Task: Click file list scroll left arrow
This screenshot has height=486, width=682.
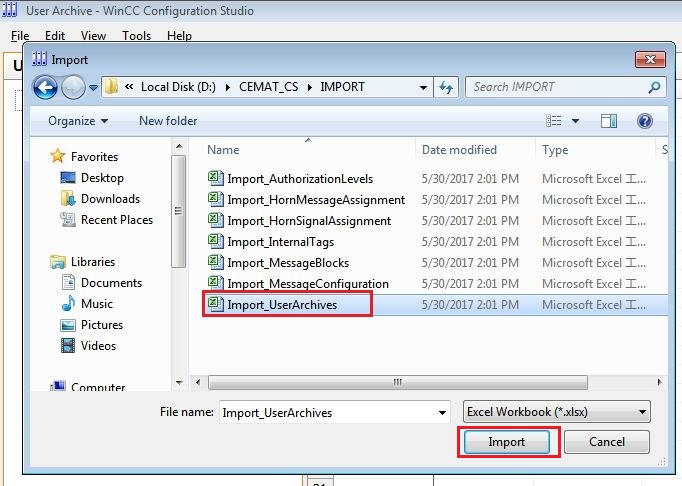Action: tap(198, 382)
